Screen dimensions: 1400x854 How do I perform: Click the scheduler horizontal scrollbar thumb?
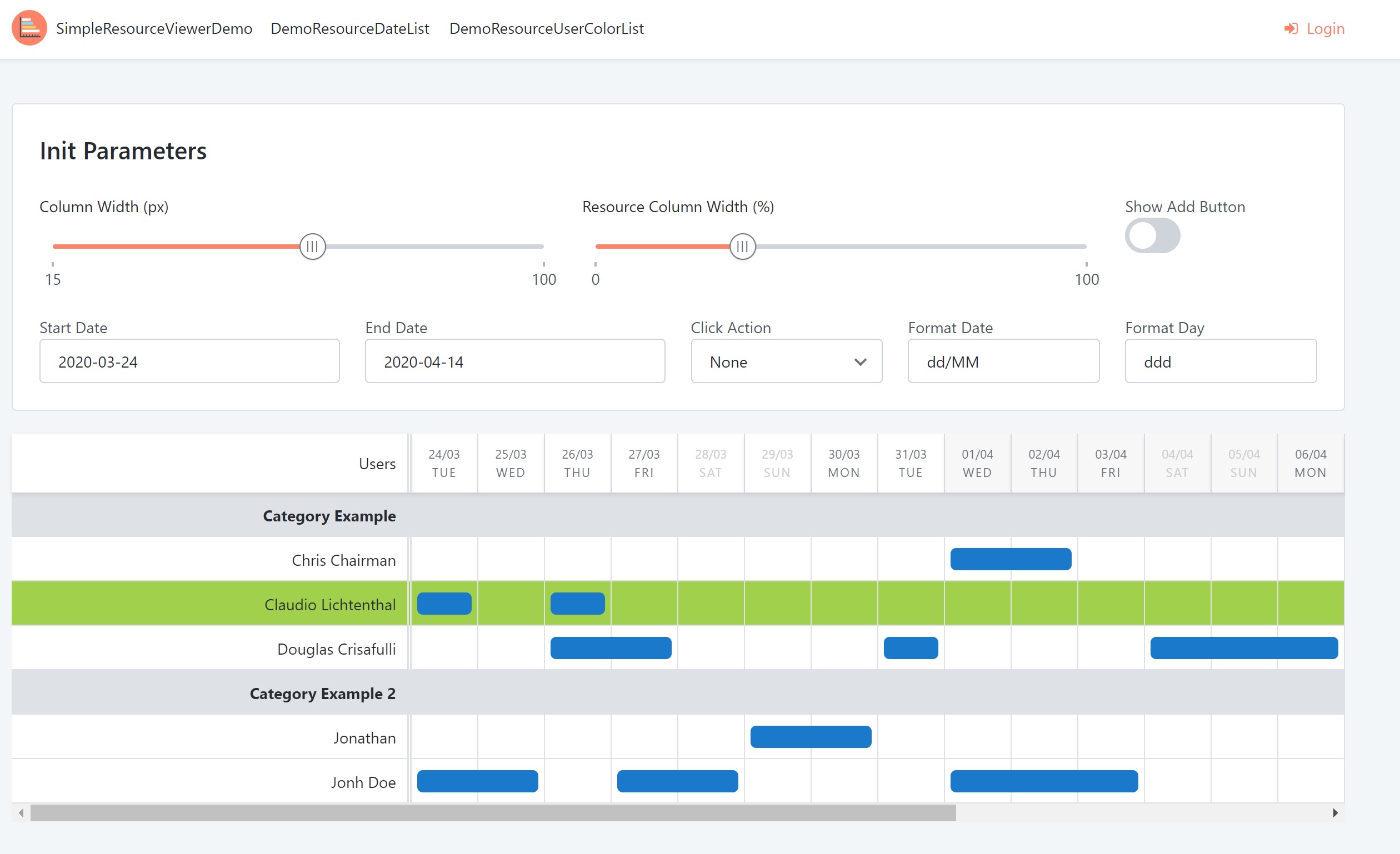(x=493, y=813)
